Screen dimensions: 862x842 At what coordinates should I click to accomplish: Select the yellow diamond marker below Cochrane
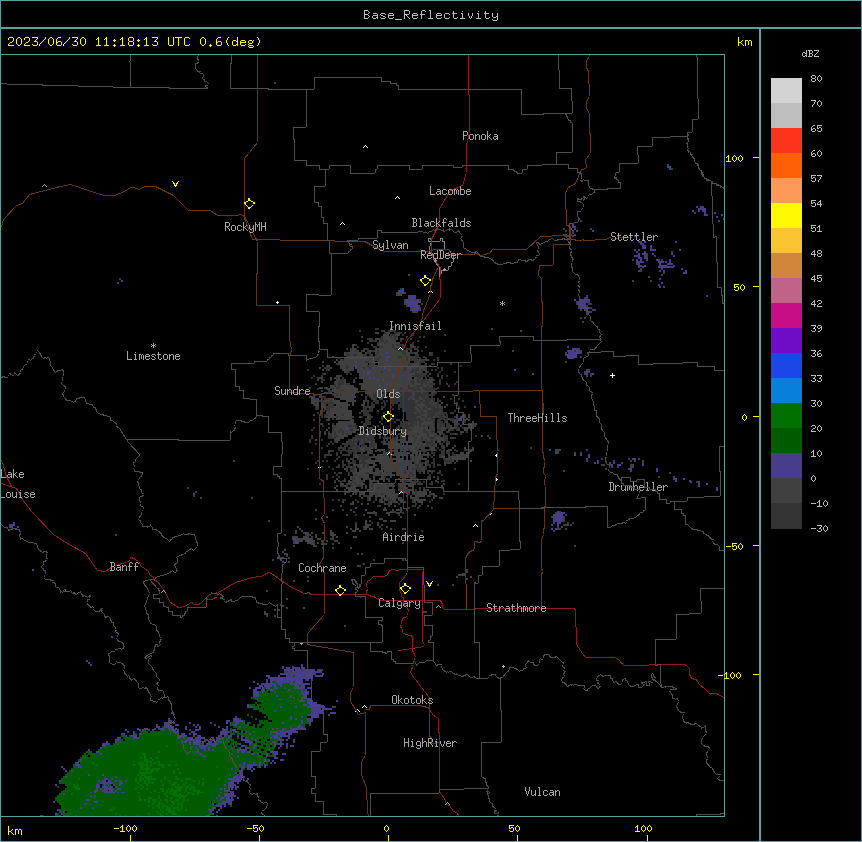340,590
